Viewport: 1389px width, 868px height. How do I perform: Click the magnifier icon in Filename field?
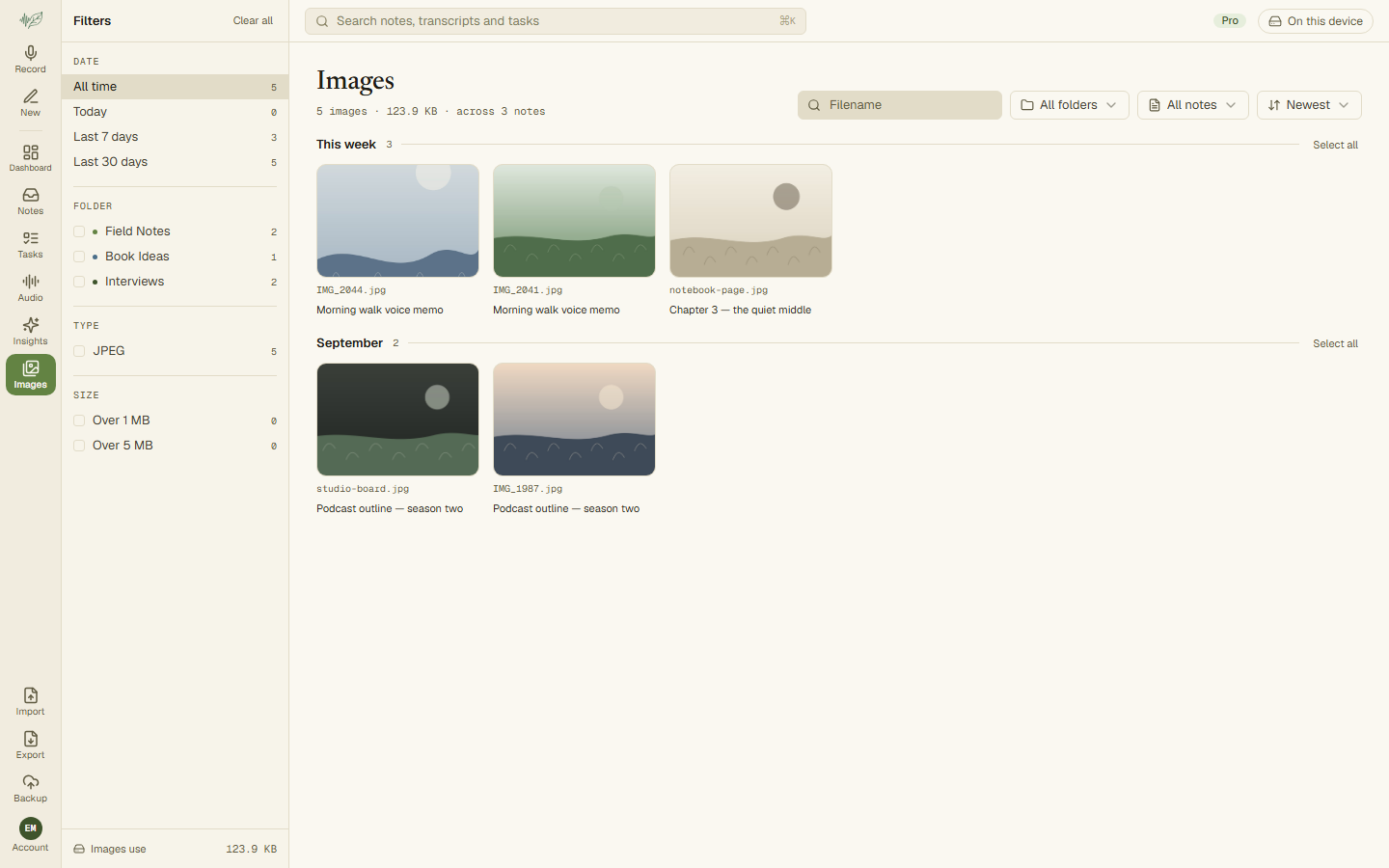[x=814, y=105]
